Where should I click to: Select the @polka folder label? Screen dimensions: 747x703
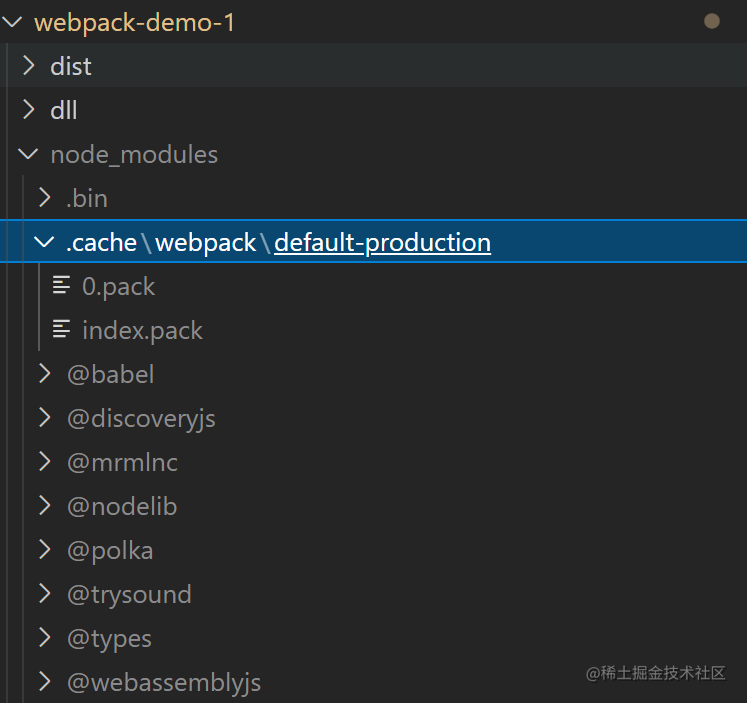pos(110,551)
